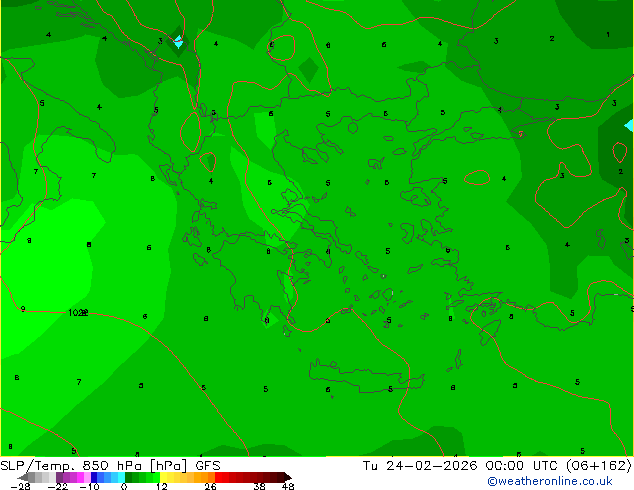Click the -22 legend scale label
Viewport: 634px width, 490px height.
tap(57, 486)
